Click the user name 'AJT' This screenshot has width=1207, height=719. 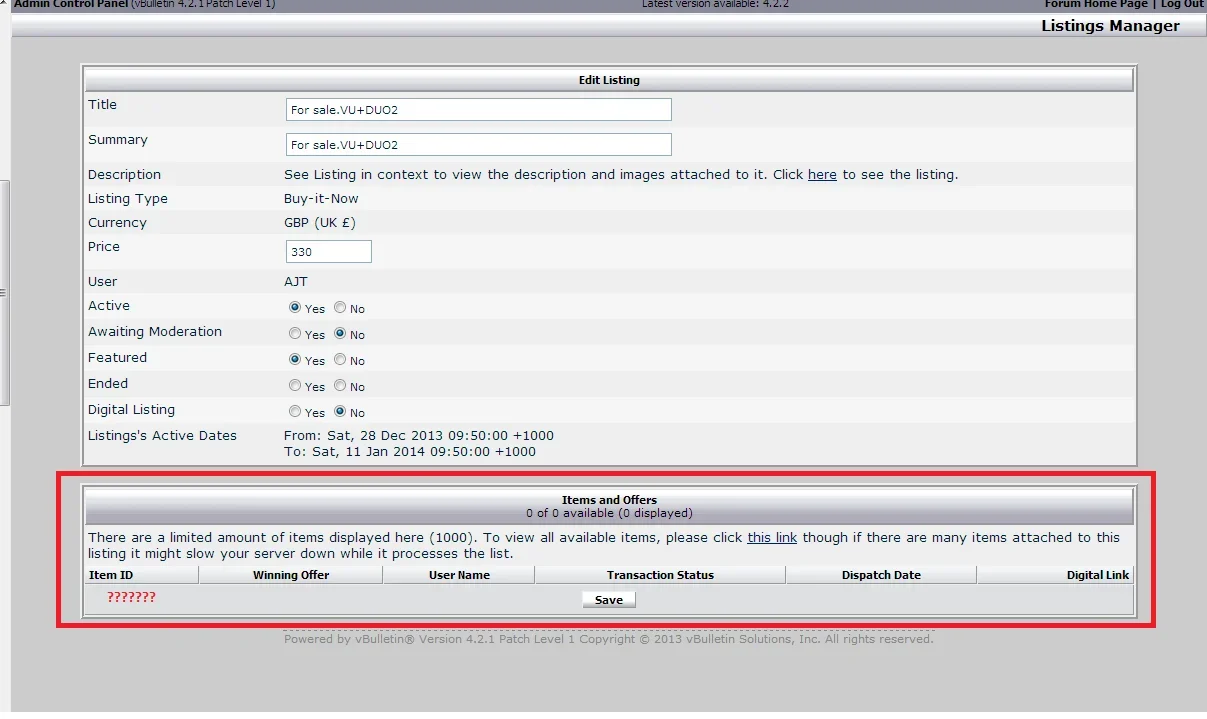click(x=296, y=282)
